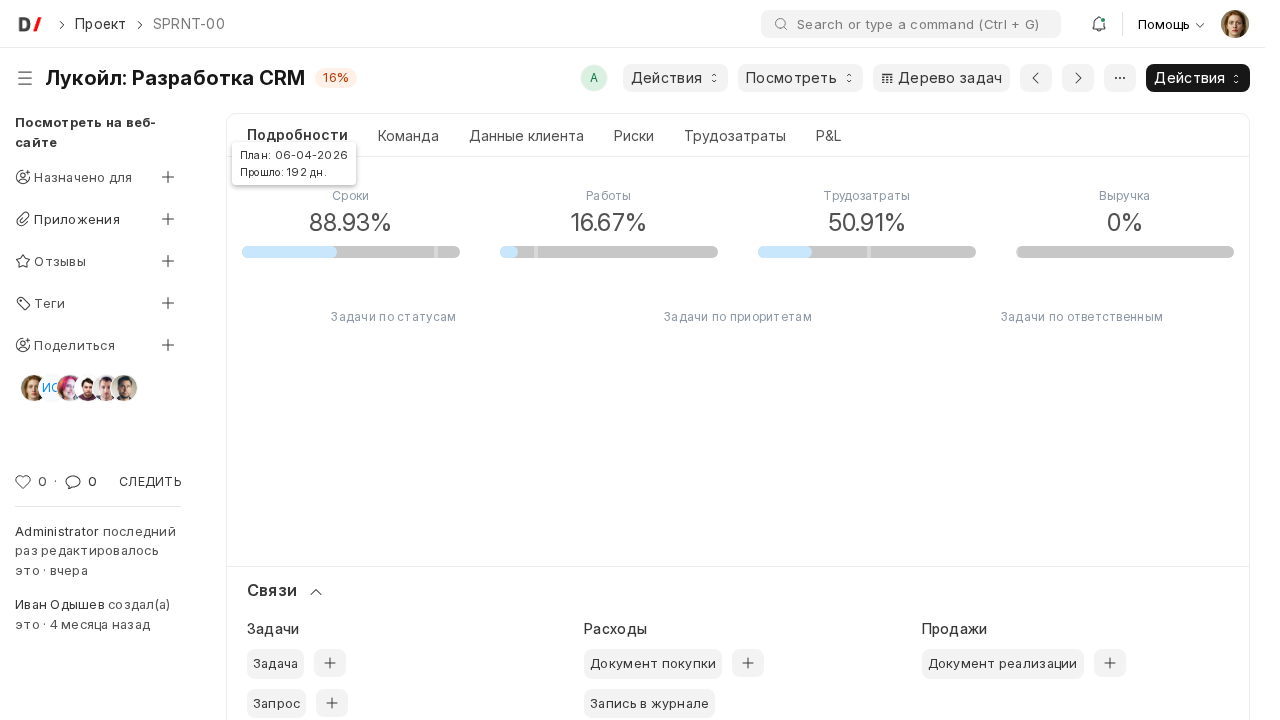
Task: Switch to the Трудозатраты tab
Action: [x=735, y=136]
